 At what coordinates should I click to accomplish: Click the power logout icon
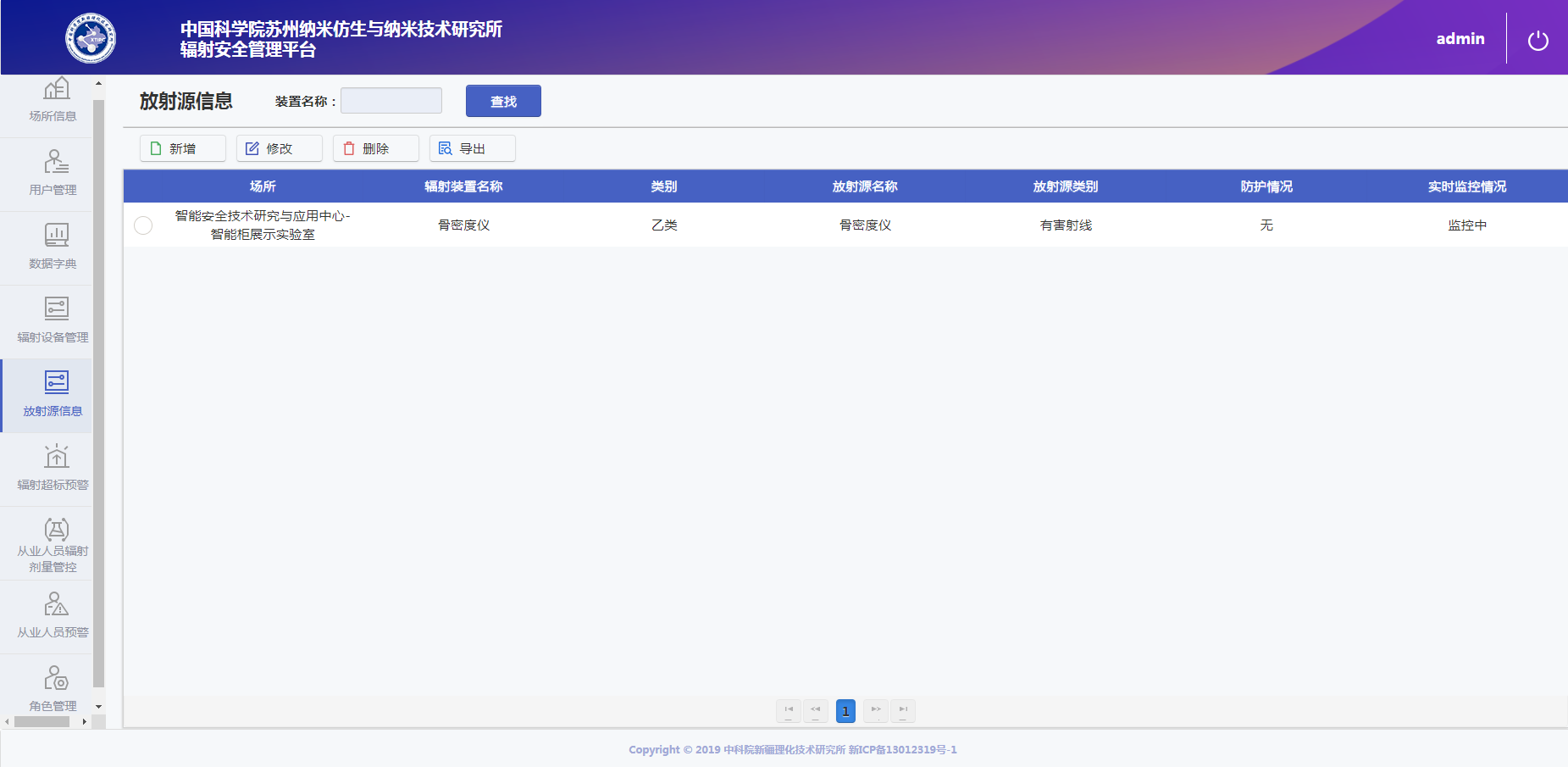[1538, 40]
